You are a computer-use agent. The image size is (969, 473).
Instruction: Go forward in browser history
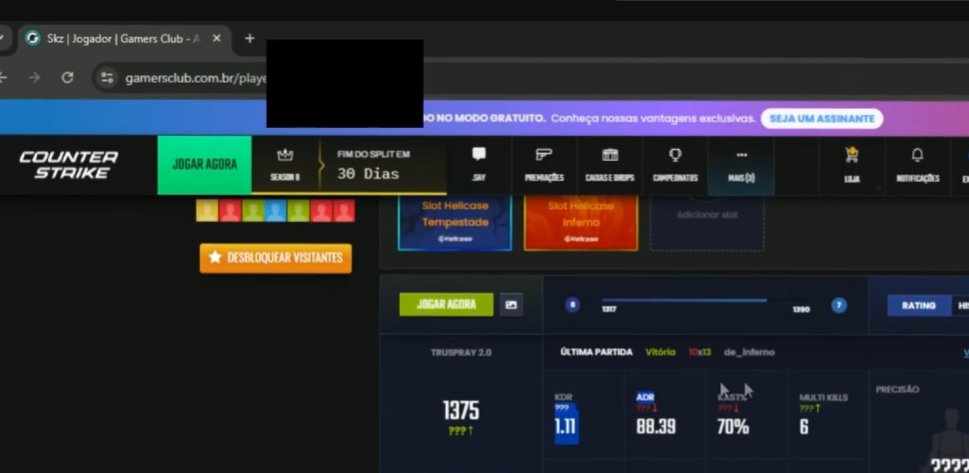tap(34, 77)
